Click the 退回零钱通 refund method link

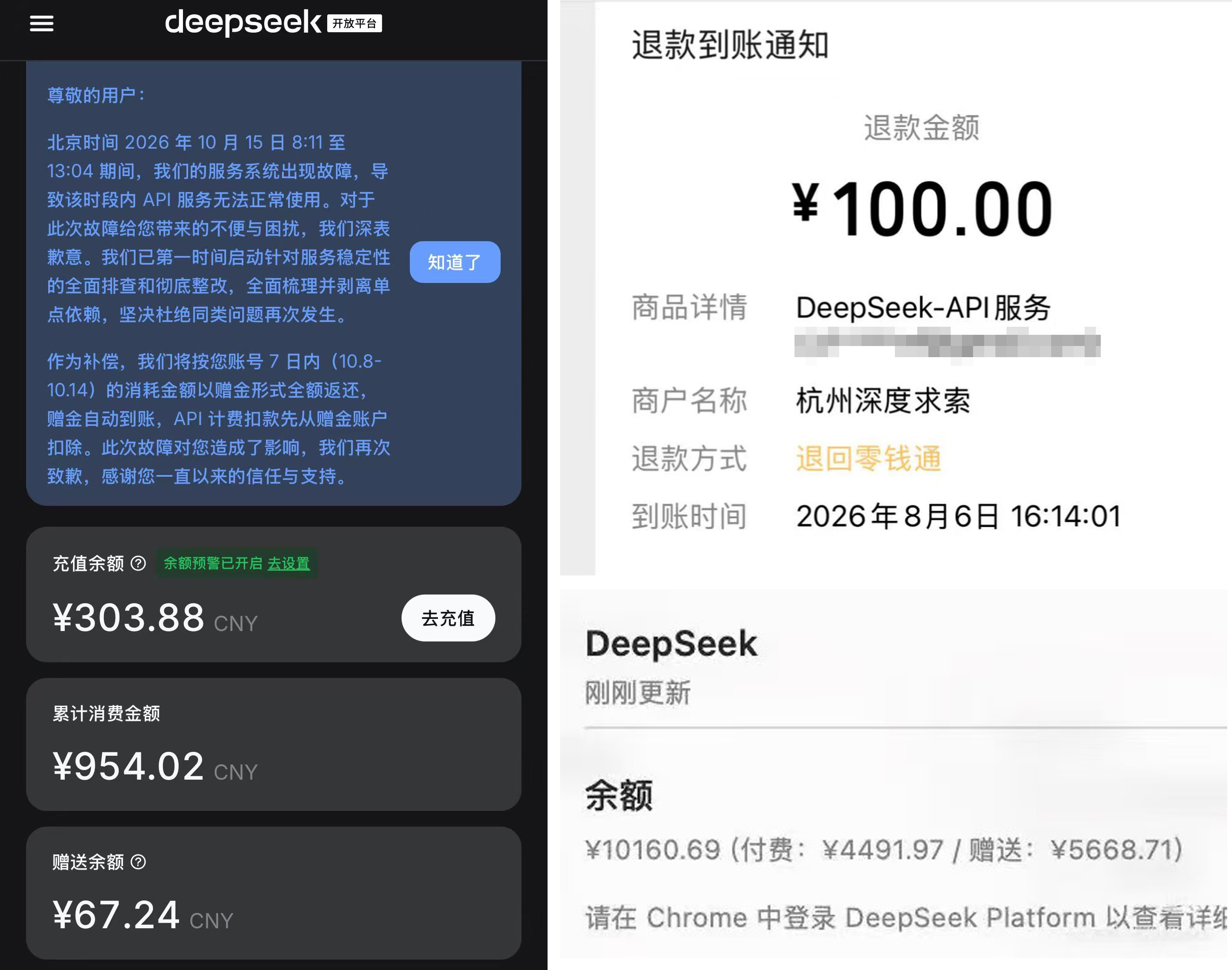click(869, 458)
